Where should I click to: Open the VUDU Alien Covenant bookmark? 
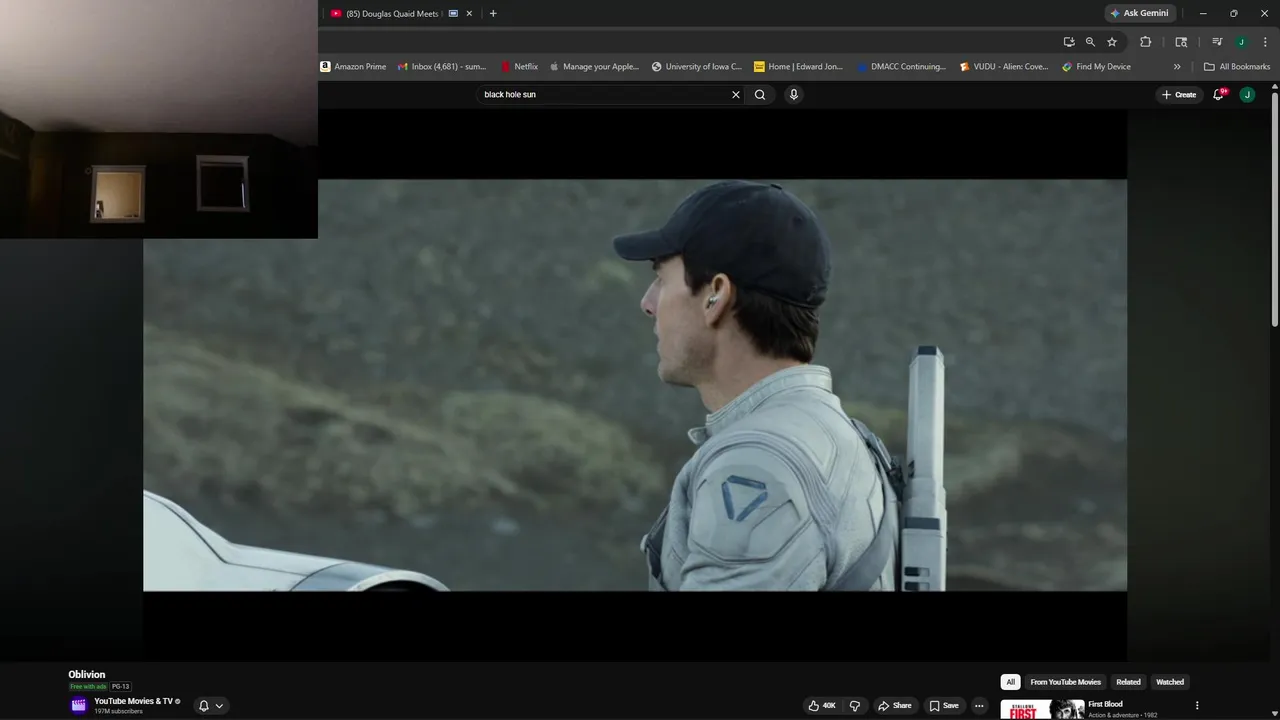(1004, 67)
